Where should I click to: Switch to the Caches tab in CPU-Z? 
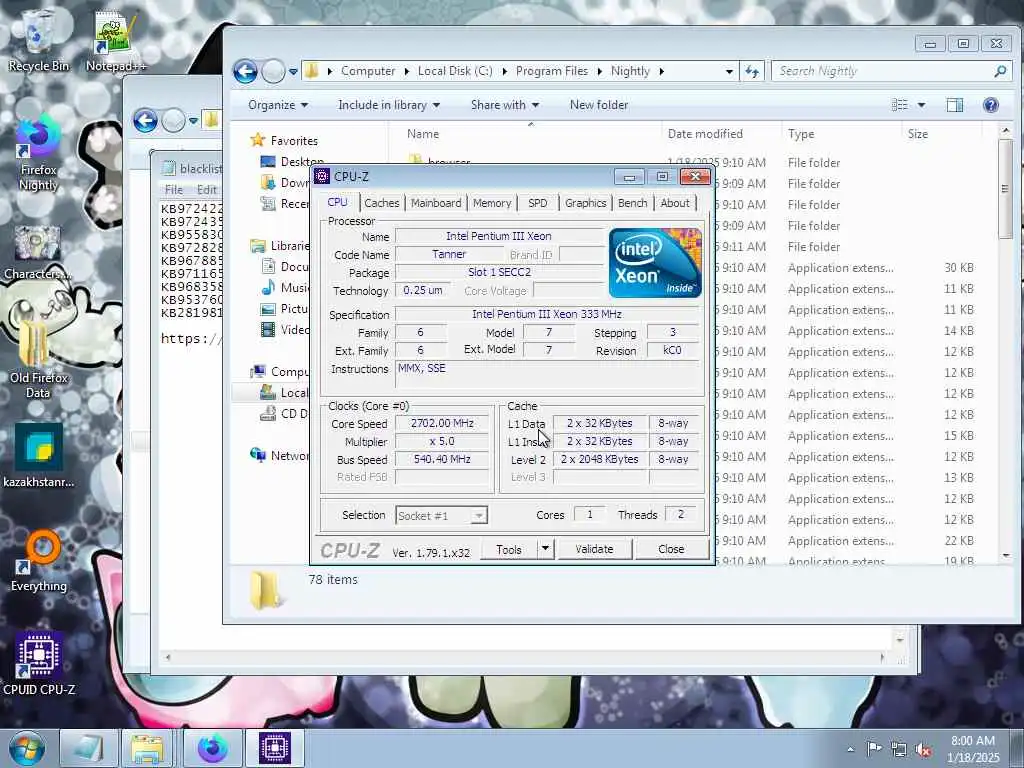tap(381, 203)
